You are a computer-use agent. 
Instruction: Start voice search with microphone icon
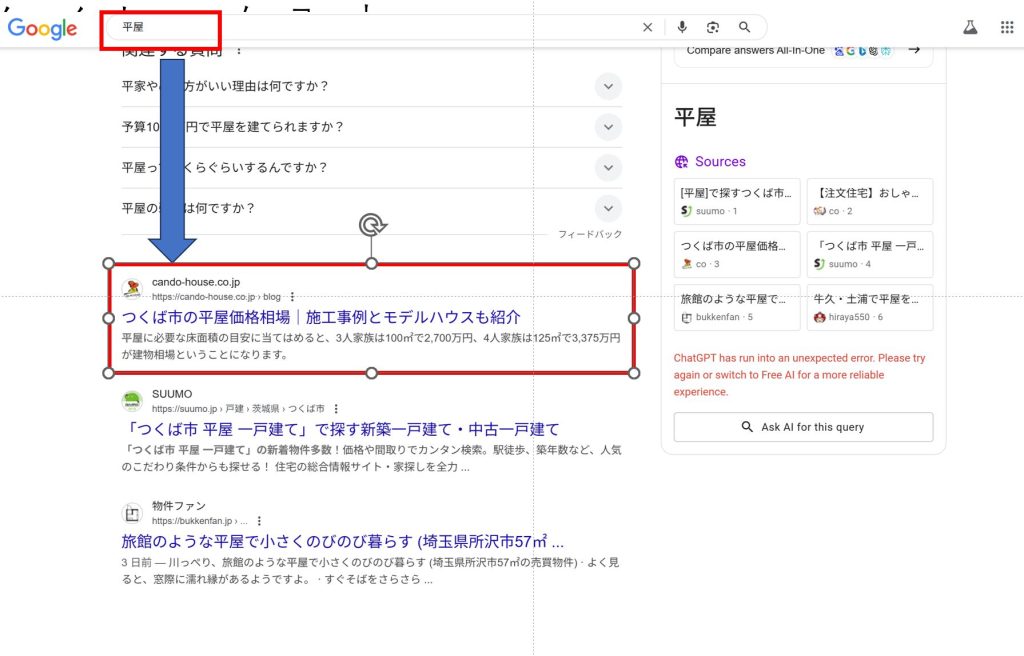[682, 27]
